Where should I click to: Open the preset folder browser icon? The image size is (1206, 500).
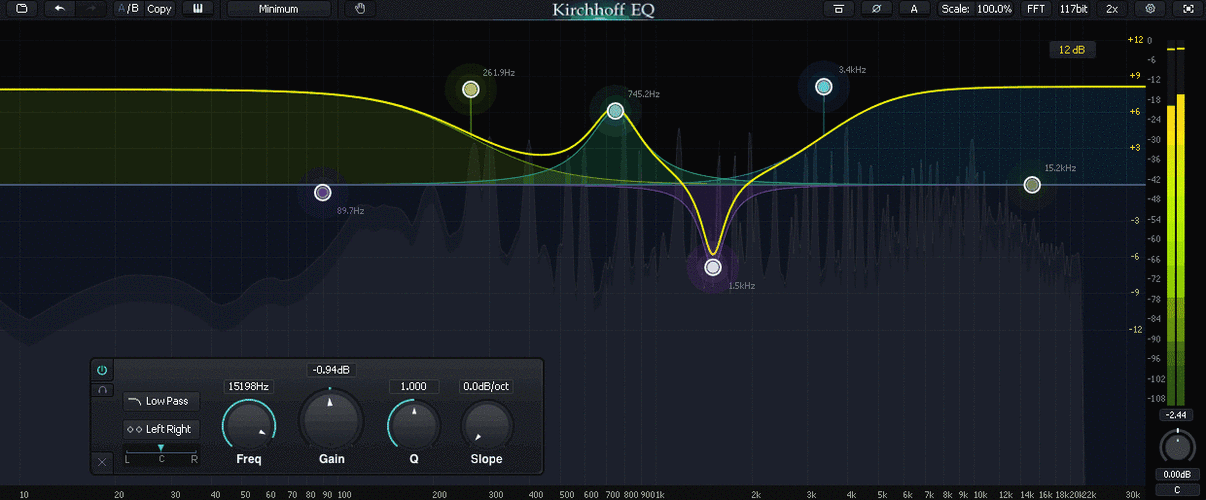(x=22, y=9)
